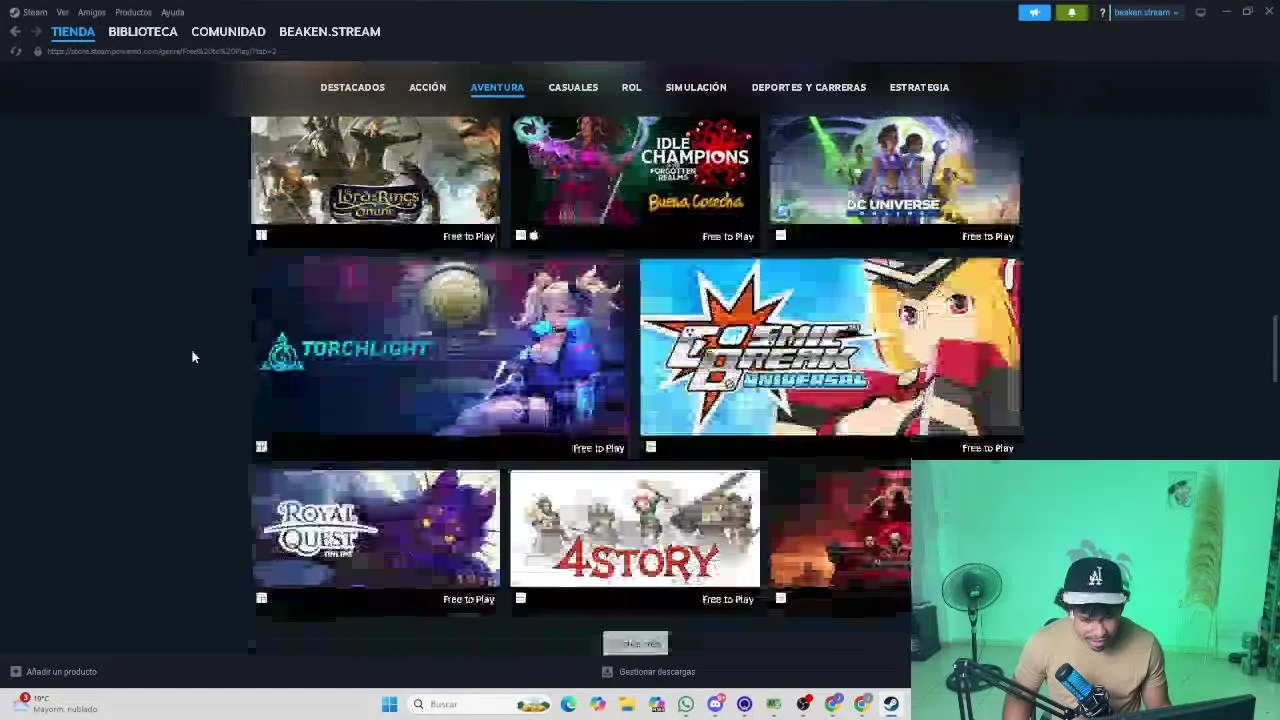Open the question mark help icon
The width and height of the screenshot is (1280, 720).
pyautogui.click(x=1102, y=13)
